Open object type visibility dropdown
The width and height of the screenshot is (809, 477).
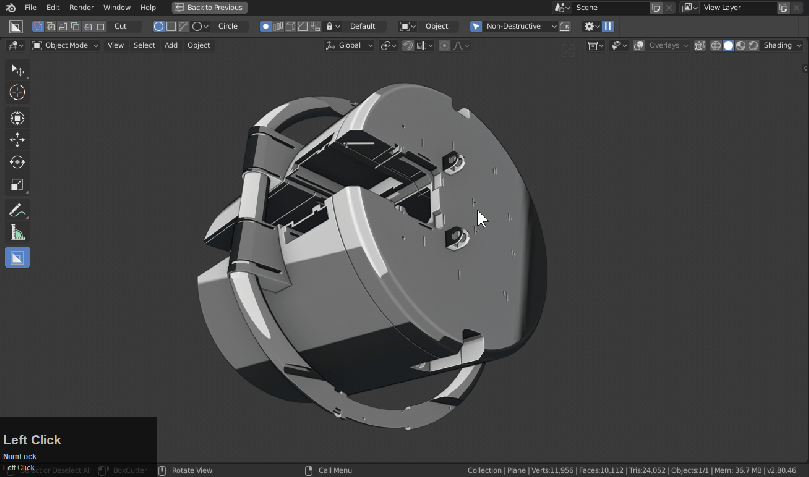click(x=595, y=45)
